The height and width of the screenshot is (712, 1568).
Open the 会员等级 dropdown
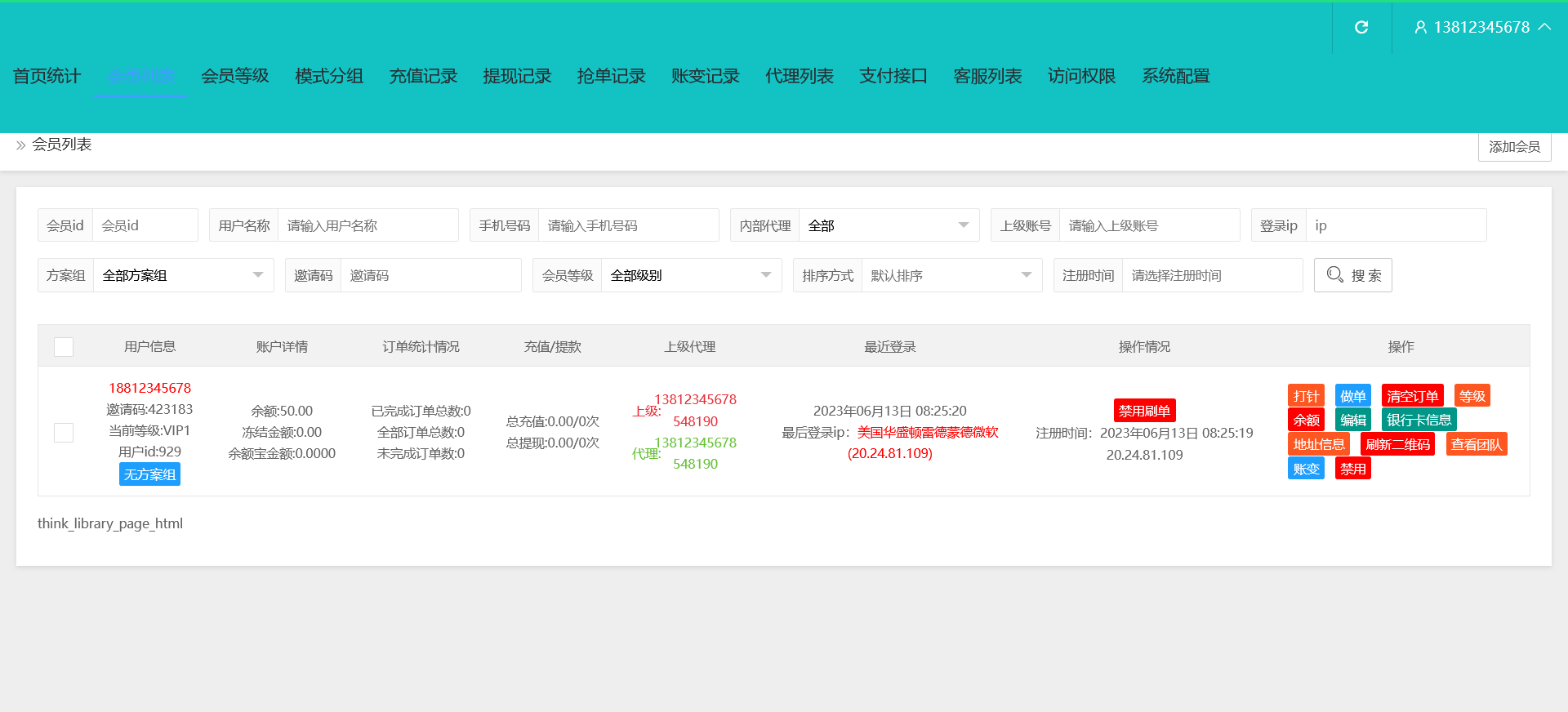click(x=690, y=275)
